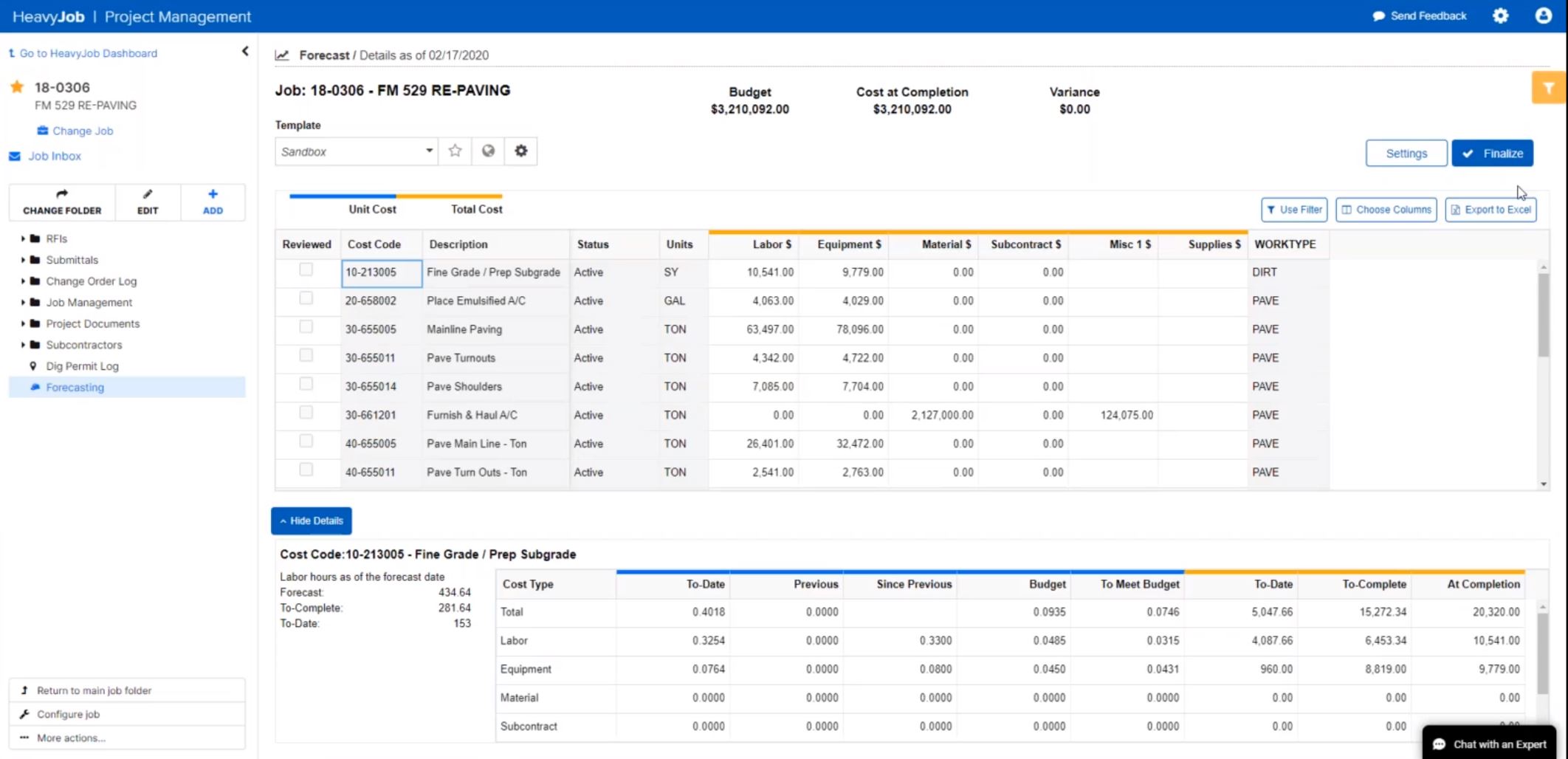Click the globe icon beside template
Viewport: 1568px width, 759px height.
tap(488, 151)
